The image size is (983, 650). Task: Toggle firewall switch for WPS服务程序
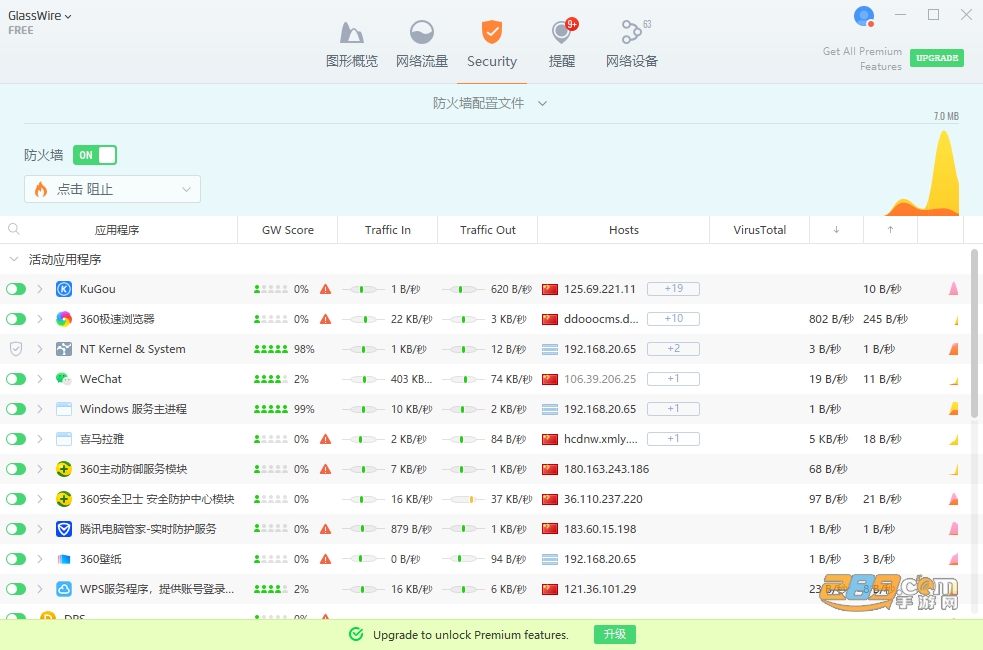pyautogui.click(x=16, y=589)
